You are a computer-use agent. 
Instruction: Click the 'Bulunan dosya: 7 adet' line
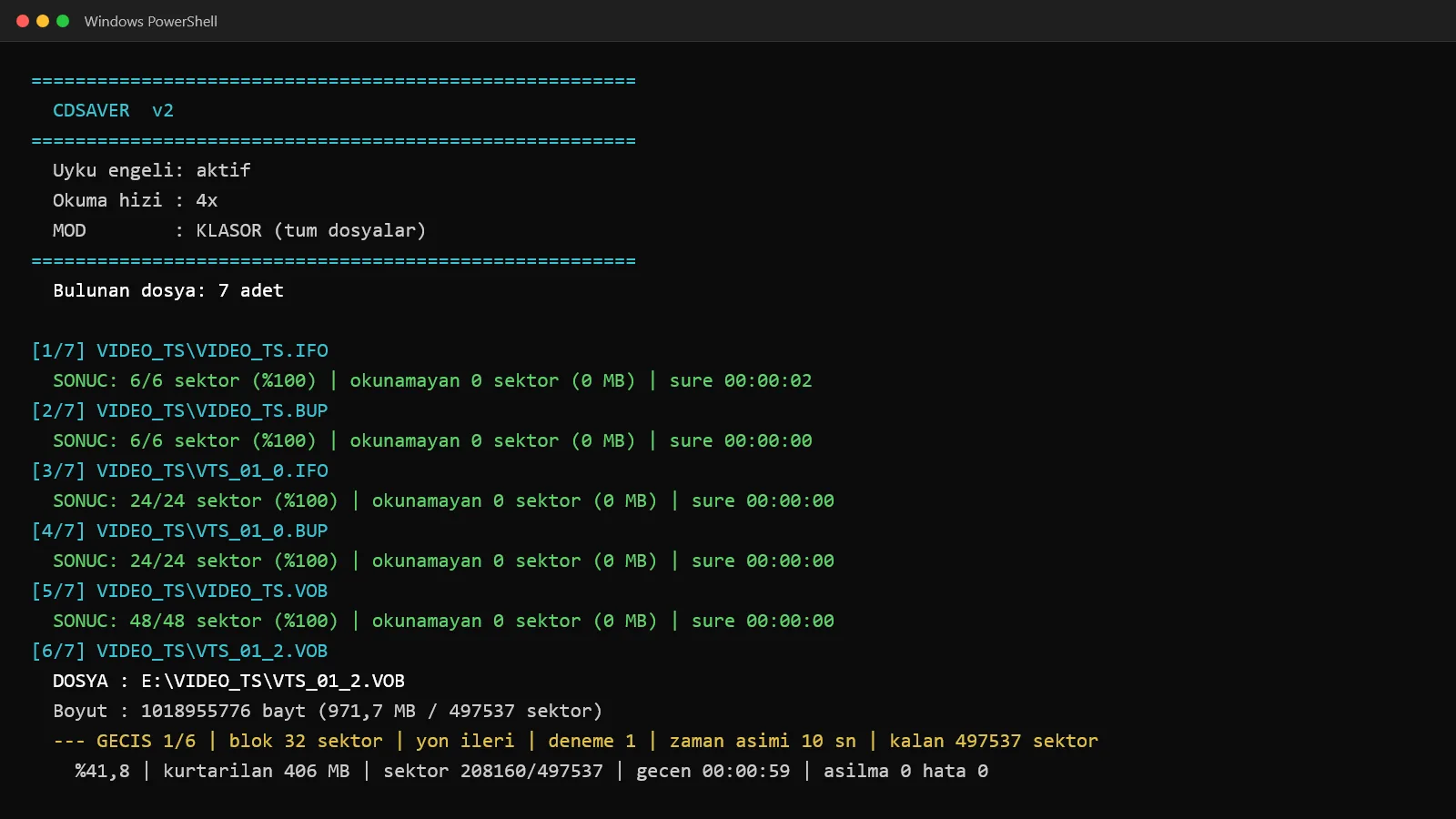(x=168, y=290)
